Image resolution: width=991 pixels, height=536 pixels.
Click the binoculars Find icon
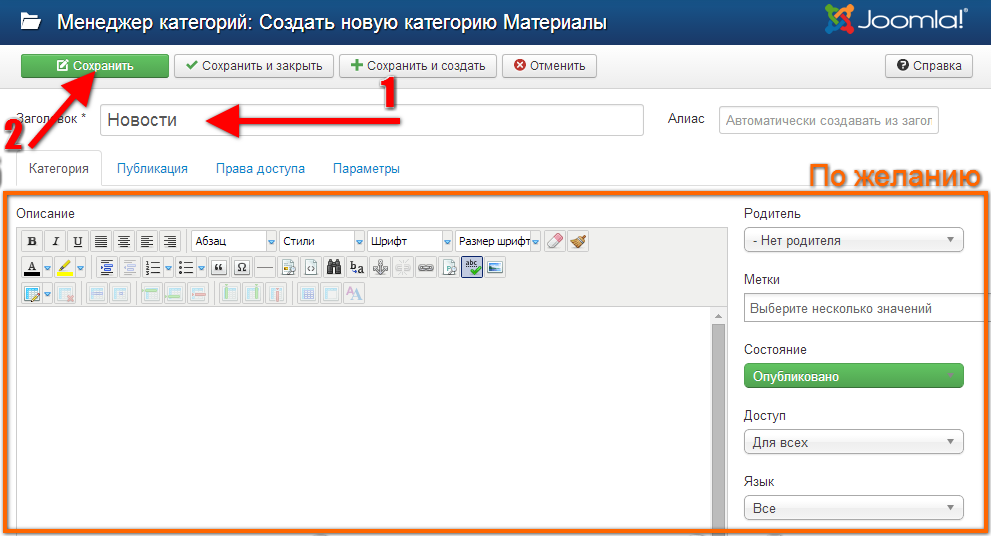334,267
